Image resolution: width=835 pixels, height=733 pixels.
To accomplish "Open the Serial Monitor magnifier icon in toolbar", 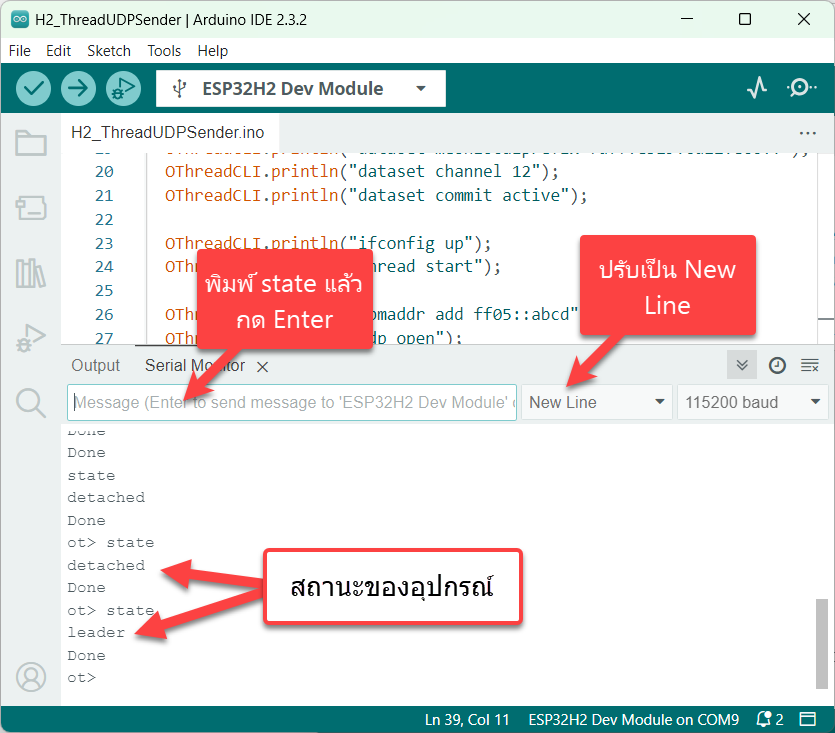I will [x=801, y=88].
